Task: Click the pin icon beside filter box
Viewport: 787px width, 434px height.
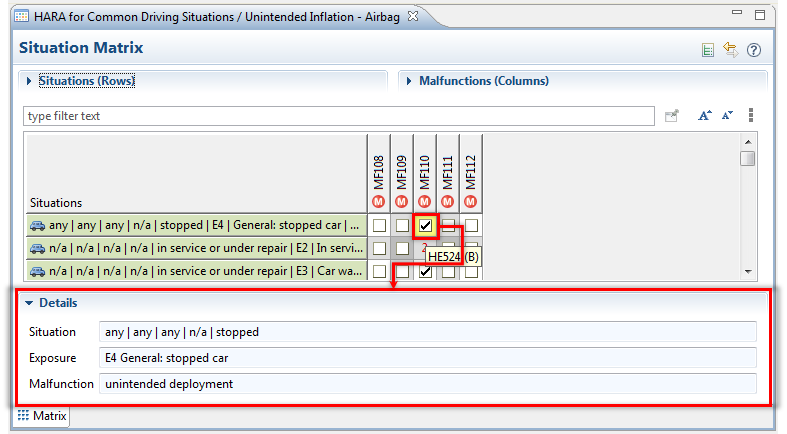Action: click(673, 116)
